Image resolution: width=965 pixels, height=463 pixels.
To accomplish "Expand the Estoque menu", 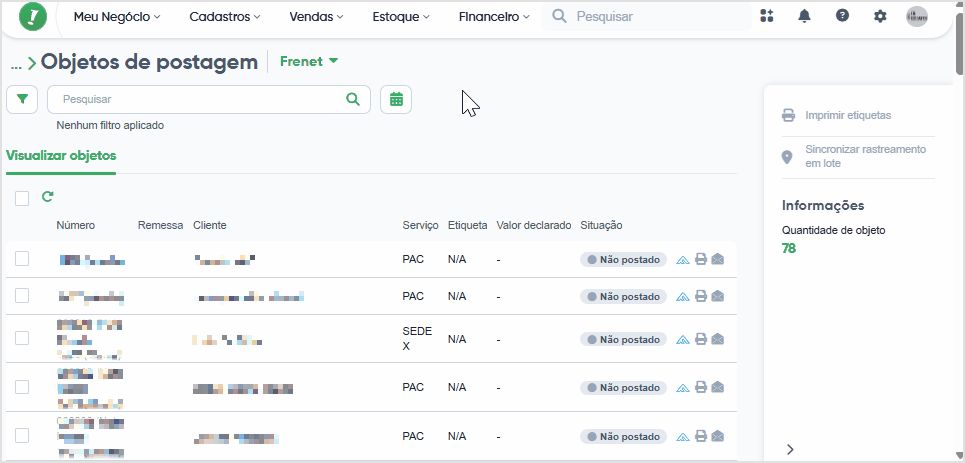I will (x=401, y=17).
